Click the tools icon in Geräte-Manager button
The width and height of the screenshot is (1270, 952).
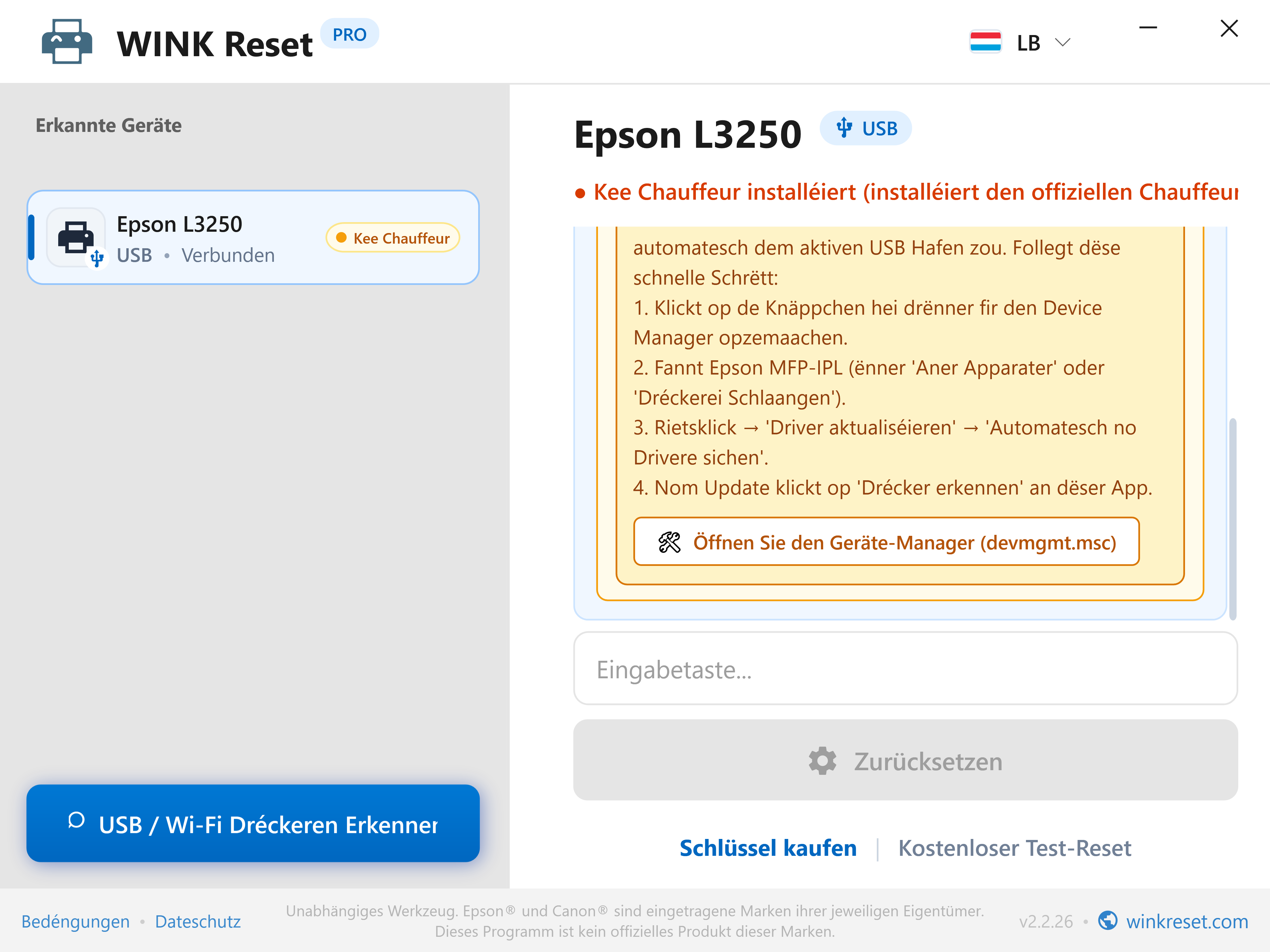click(x=669, y=542)
